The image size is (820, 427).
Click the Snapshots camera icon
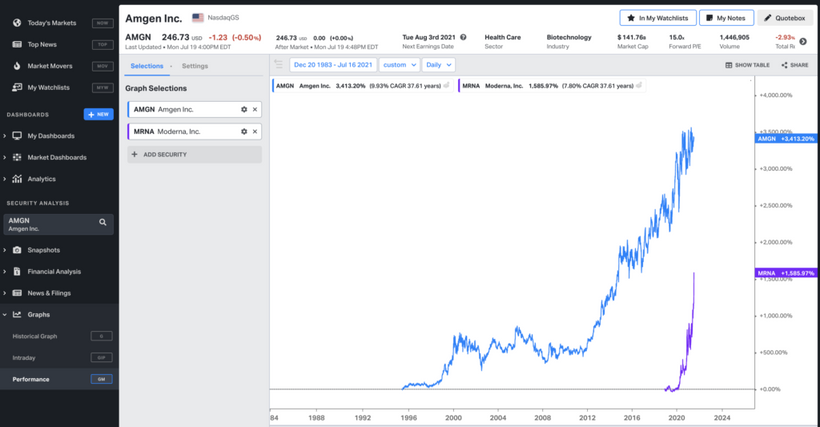click(17, 250)
